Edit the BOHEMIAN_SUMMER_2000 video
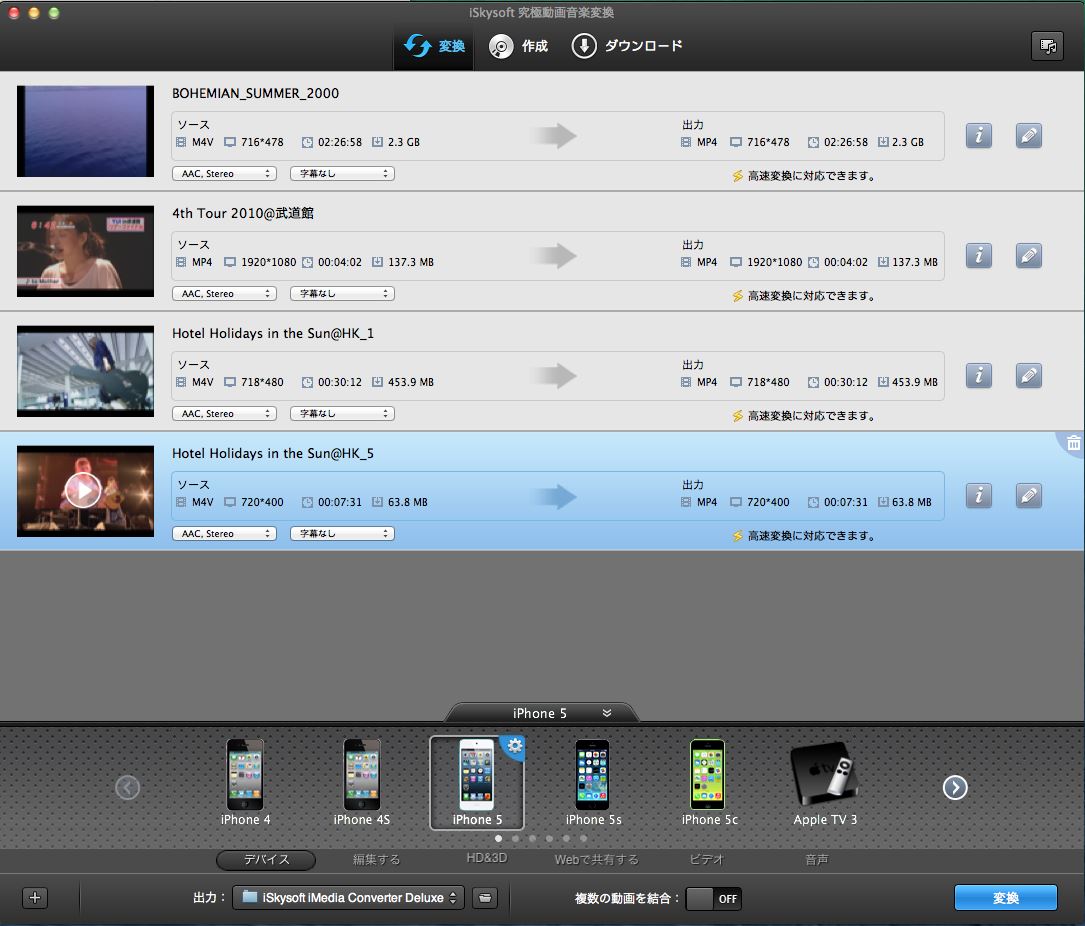This screenshot has height=926, width=1085. point(1029,136)
